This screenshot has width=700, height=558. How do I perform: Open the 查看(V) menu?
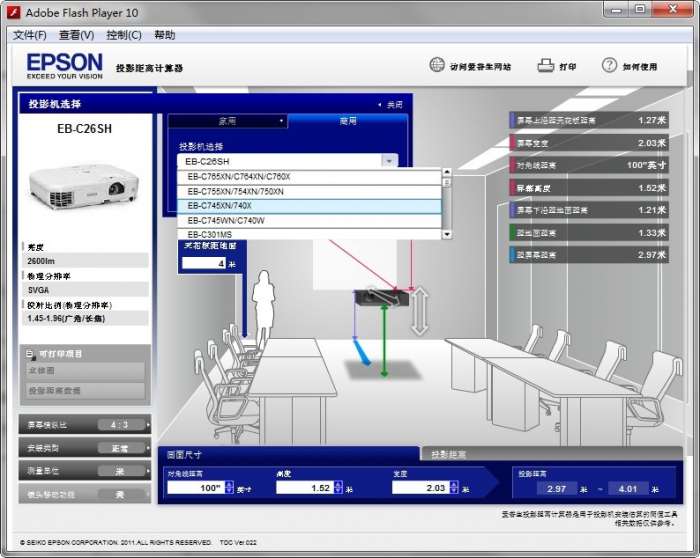coord(77,35)
